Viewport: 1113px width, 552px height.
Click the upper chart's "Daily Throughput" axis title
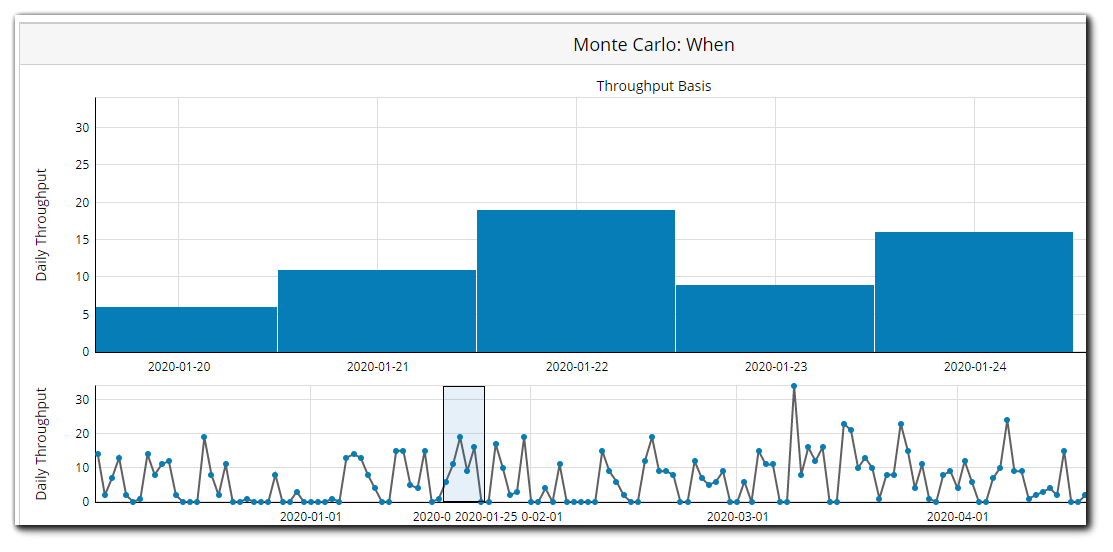[42, 225]
